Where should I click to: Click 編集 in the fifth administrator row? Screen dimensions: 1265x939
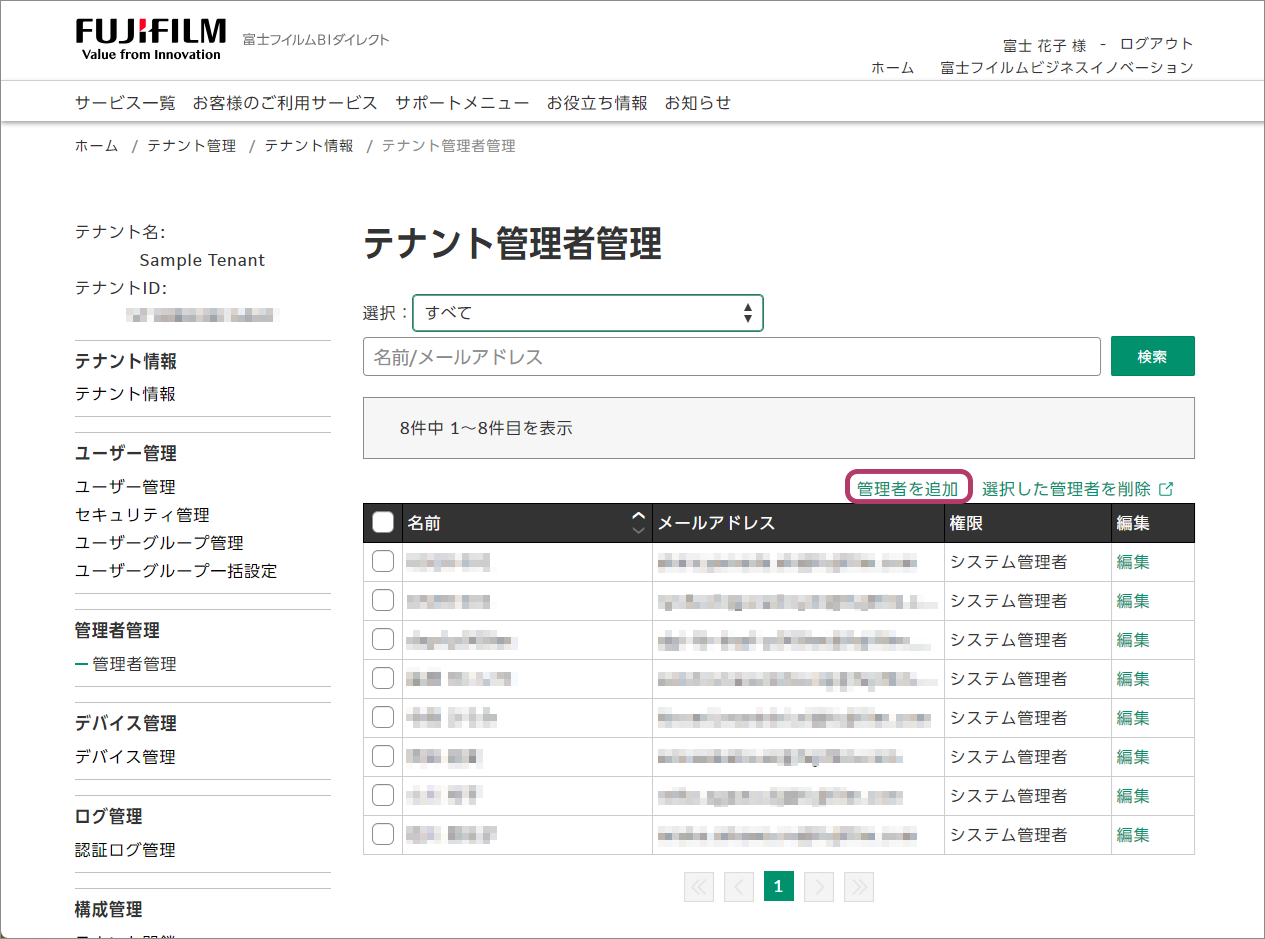coord(1133,718)
